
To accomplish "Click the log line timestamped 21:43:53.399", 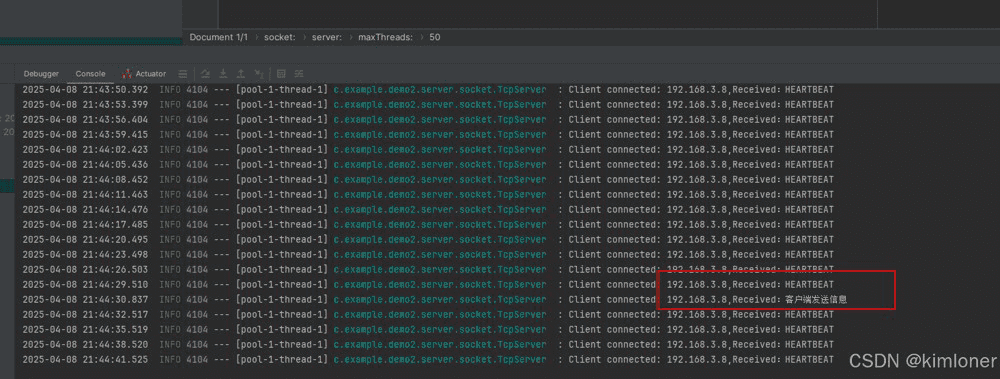I will (x=428, y=105).
